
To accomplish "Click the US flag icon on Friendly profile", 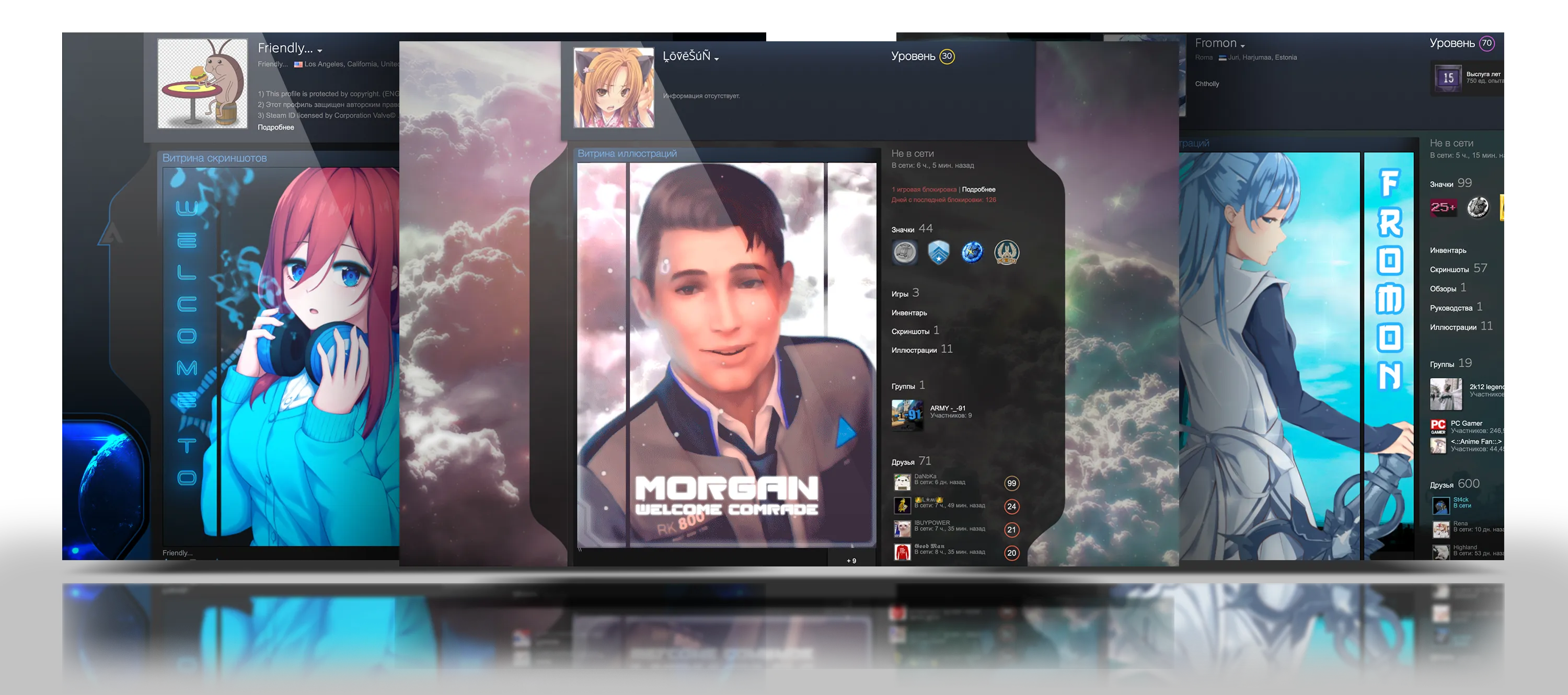I will coord(298,64).
